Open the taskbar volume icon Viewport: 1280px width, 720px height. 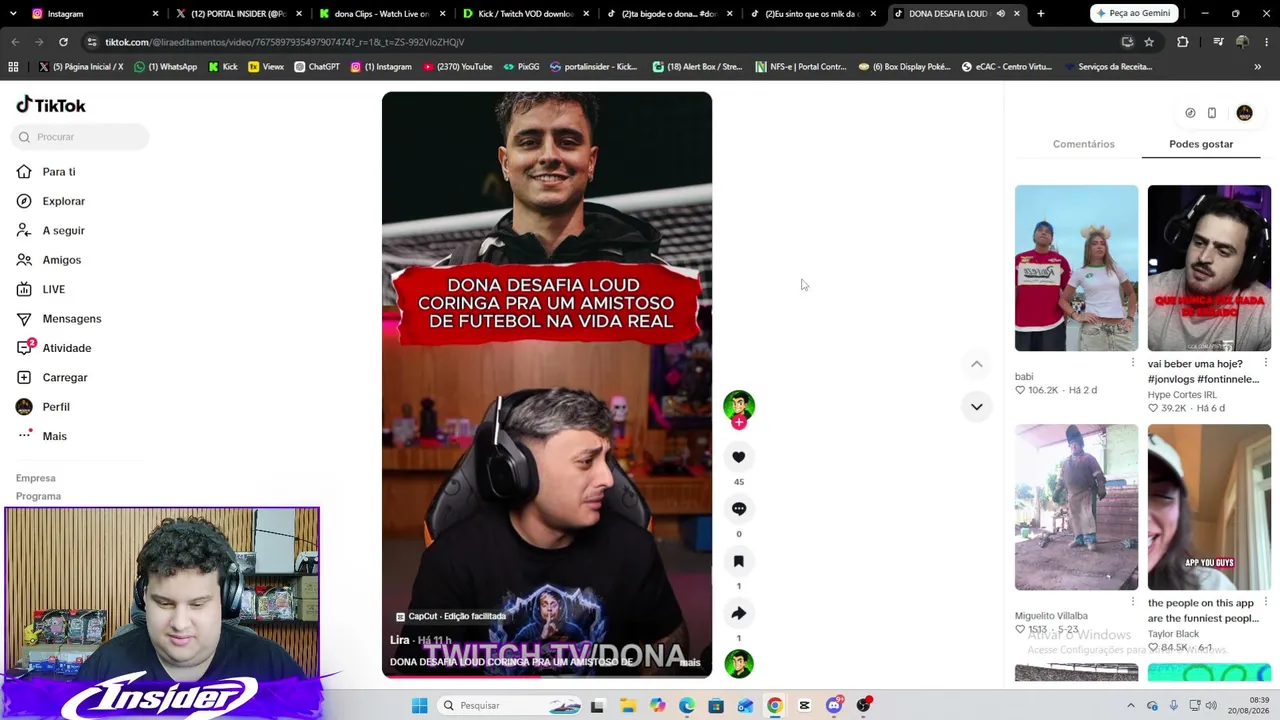click(1211, 706)
